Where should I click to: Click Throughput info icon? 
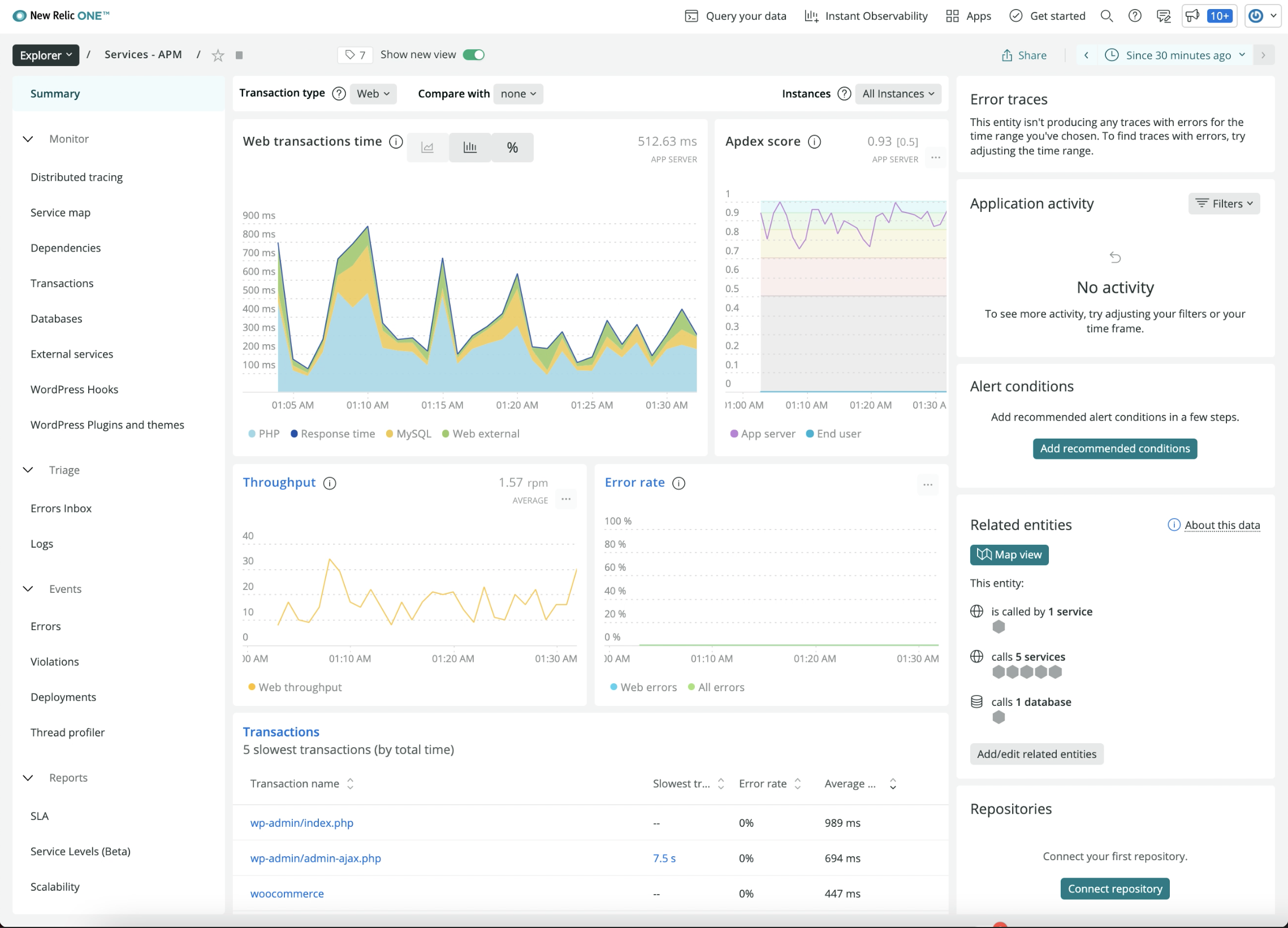click(x=330, y=483)
